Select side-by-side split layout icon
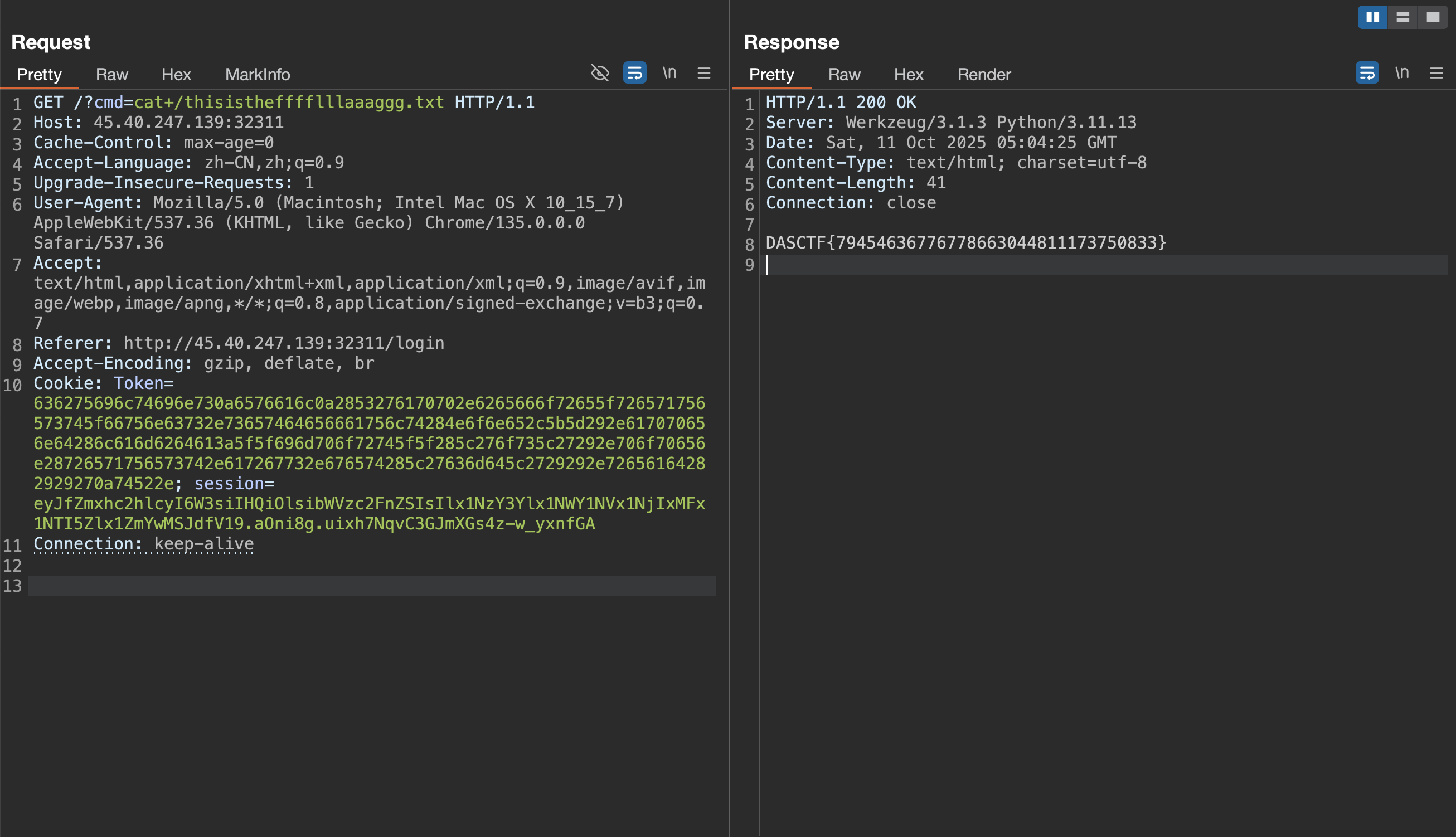The image size is (1456, 837). [1372, 17]
